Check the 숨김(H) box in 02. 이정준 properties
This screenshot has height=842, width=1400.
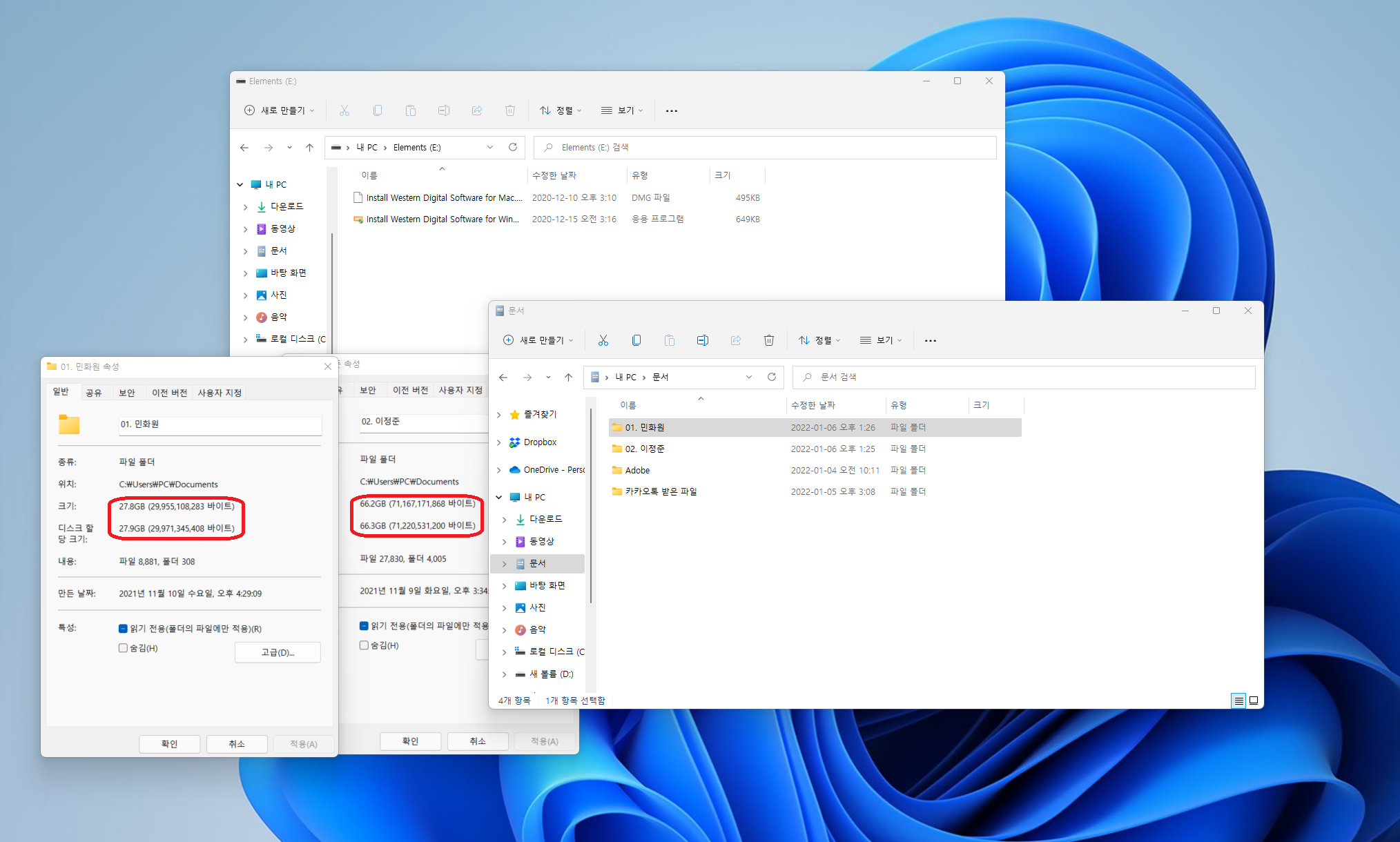pyautogui.click(x=364, y=645)
